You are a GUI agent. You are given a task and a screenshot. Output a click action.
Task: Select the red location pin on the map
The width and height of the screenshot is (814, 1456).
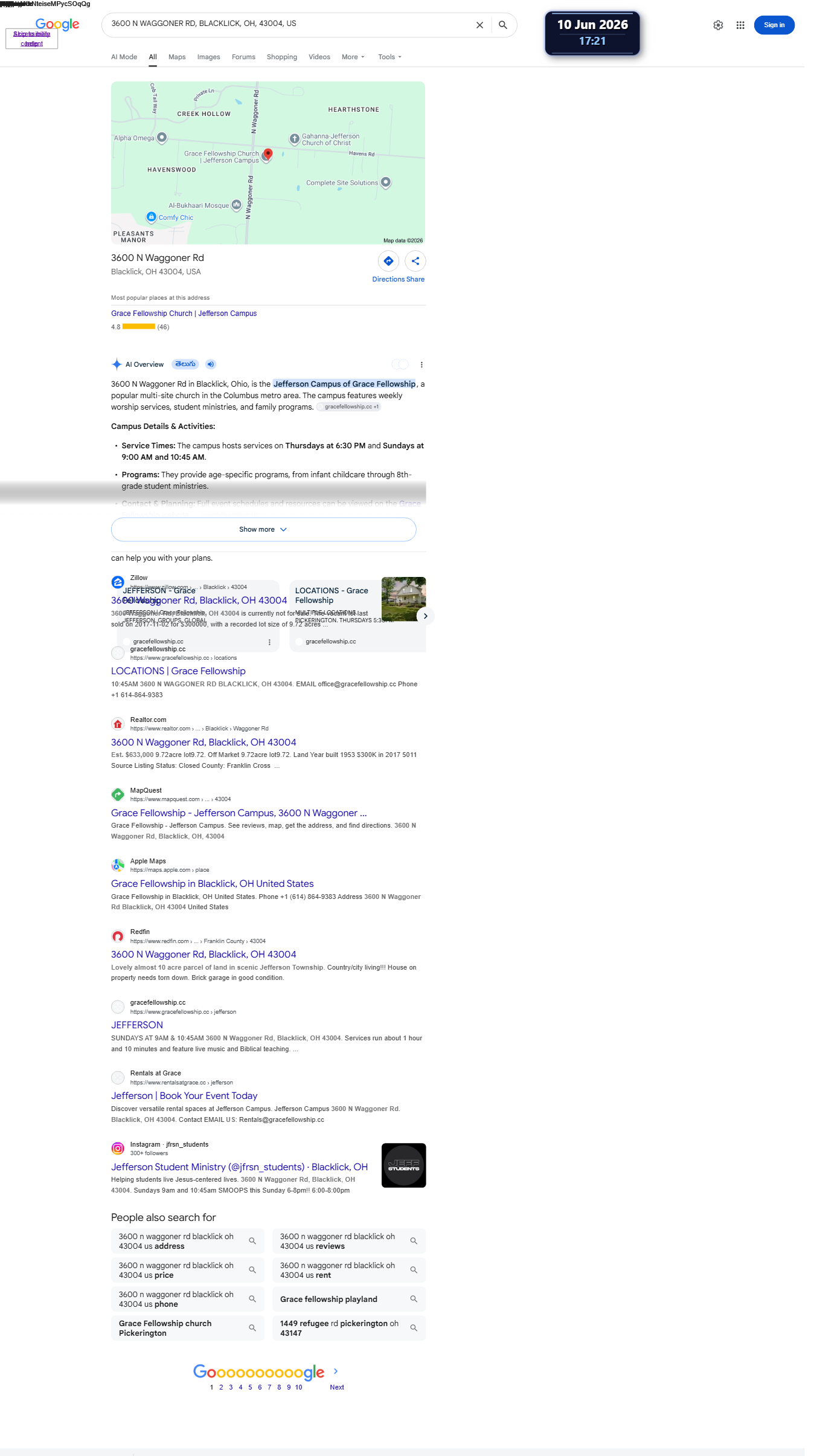click(268, 154)
